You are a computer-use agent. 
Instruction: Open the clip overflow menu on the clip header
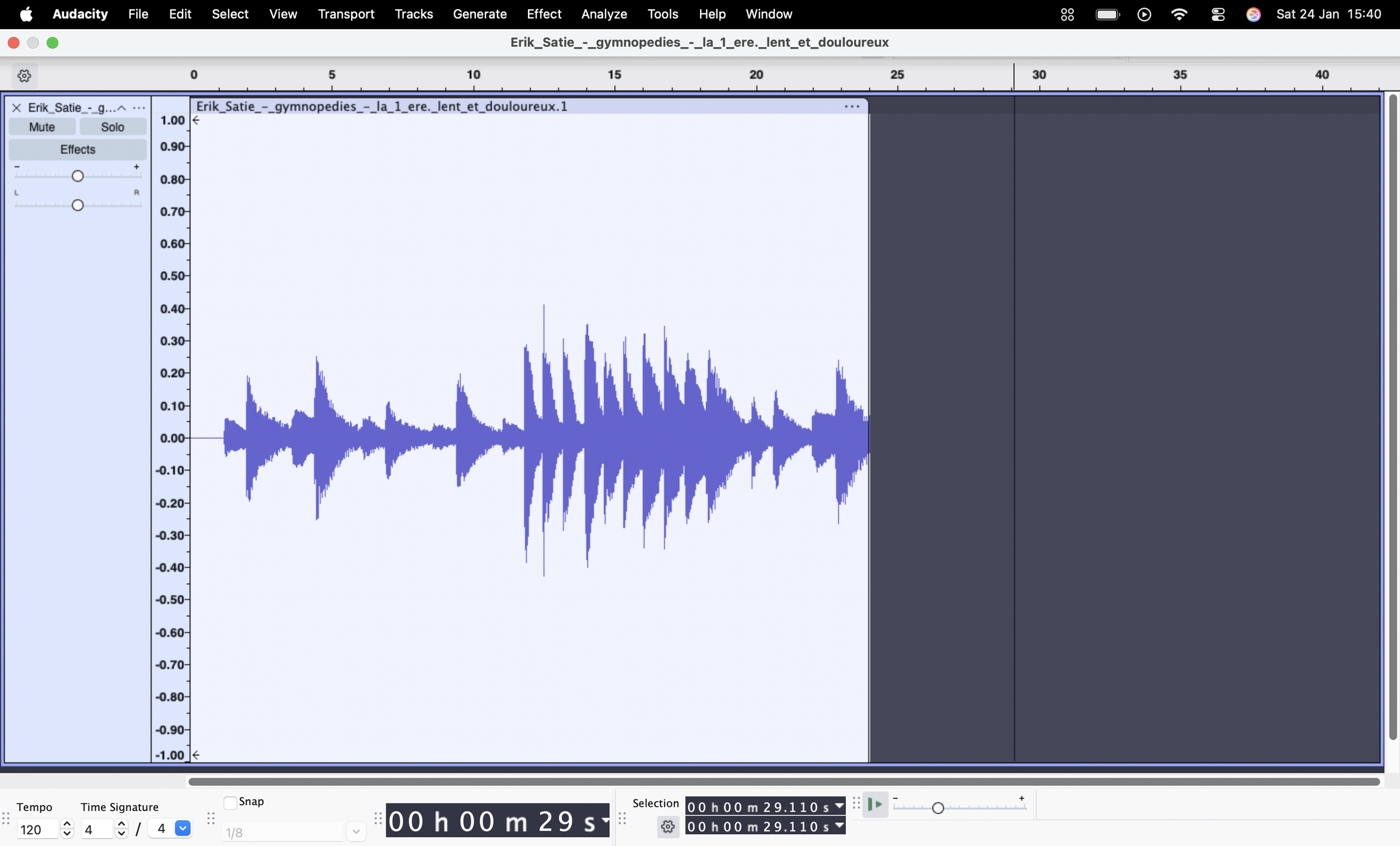coord(852,106)
